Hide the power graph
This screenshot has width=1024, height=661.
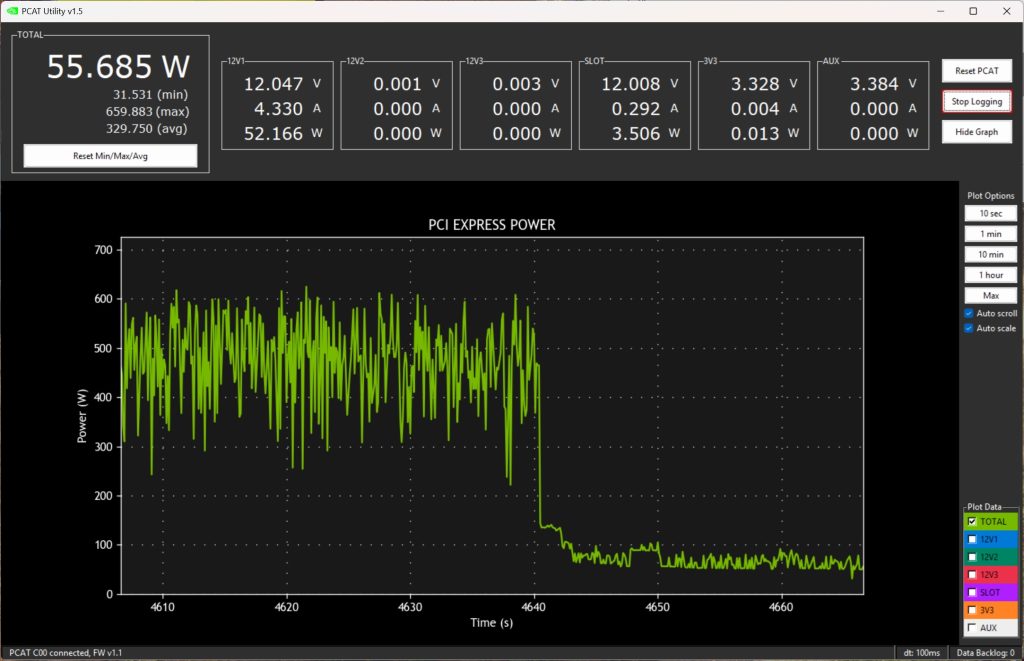click(976, 132)
